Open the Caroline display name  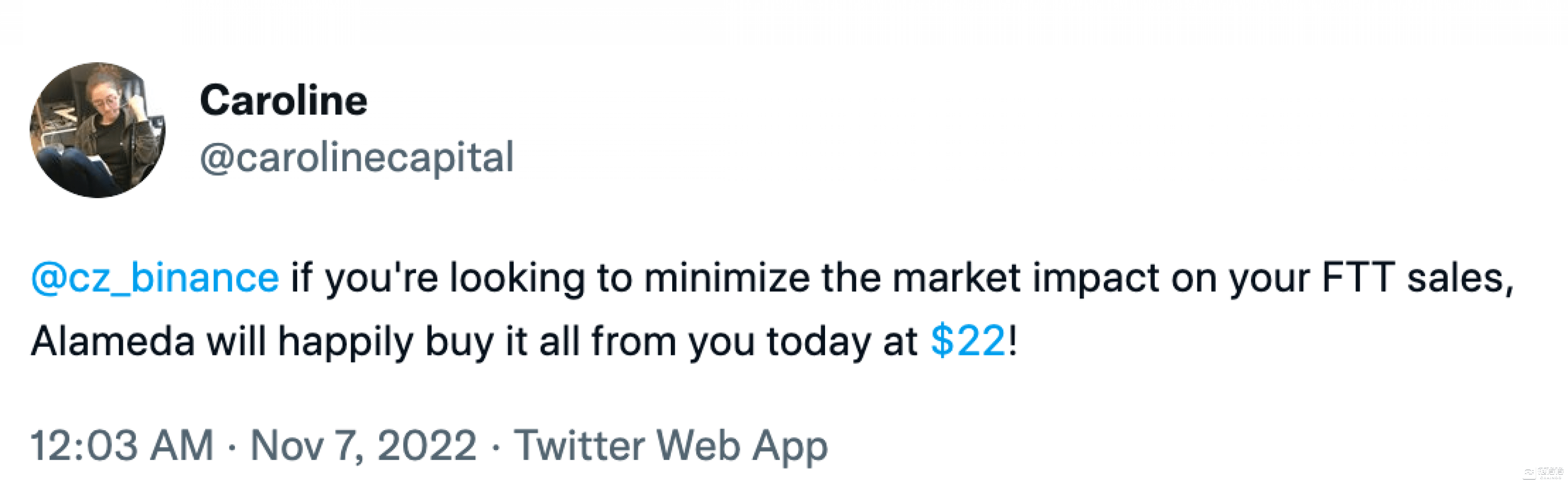tap(283, 100)
